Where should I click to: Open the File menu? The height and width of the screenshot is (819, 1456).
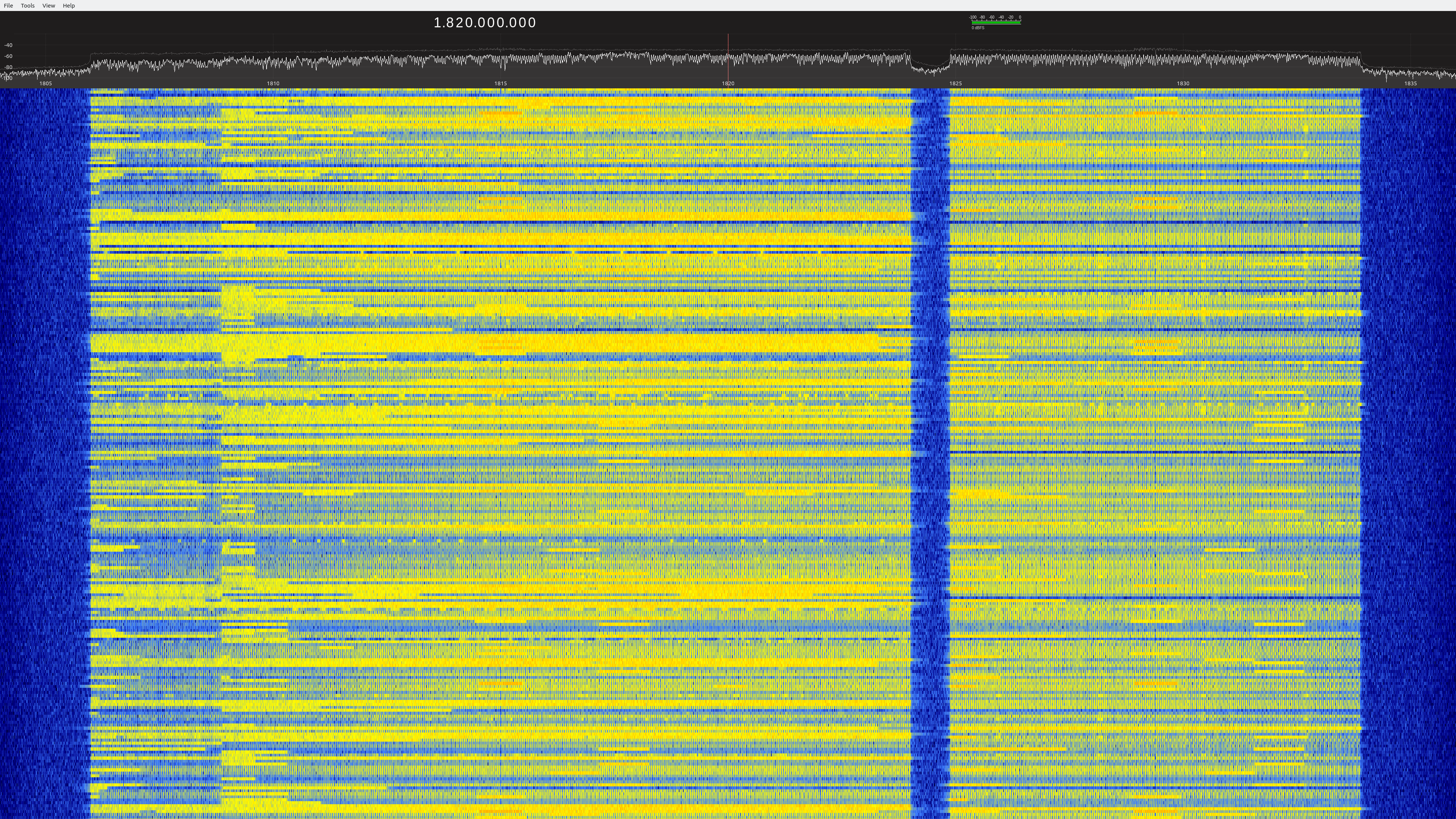coord(8,5)
